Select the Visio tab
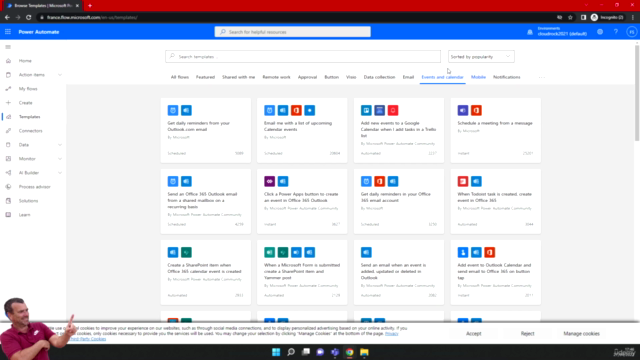Screen dimensions: 640x360 point(351,77)
